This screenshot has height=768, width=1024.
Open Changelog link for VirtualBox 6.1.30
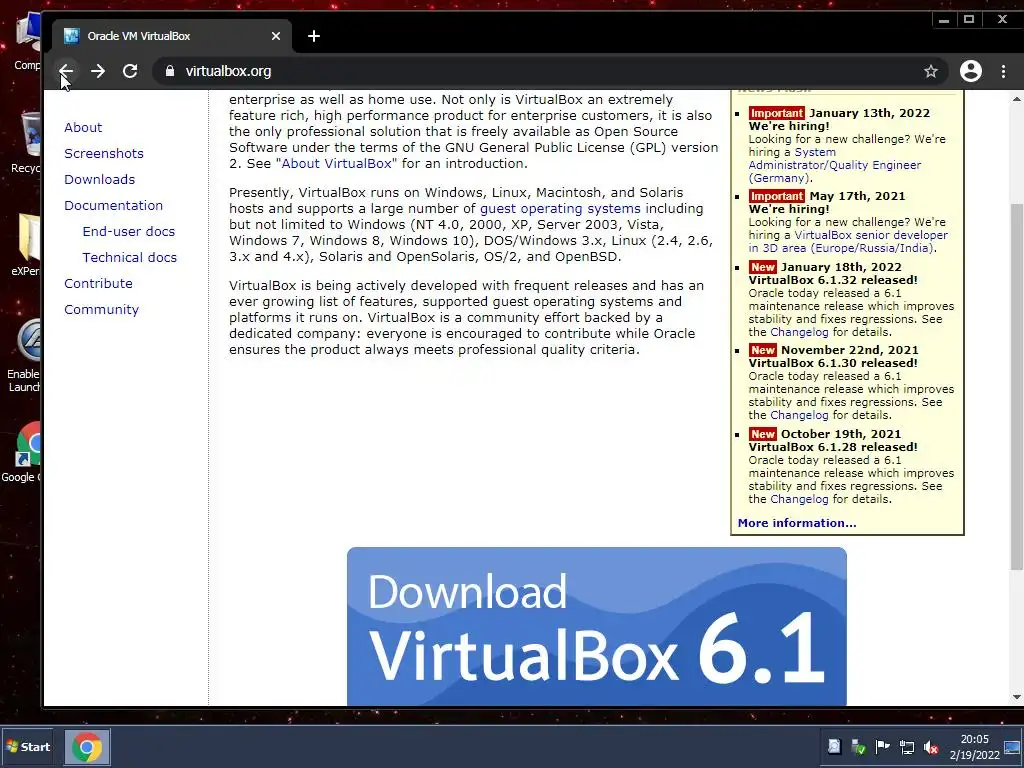coord(799,415)
